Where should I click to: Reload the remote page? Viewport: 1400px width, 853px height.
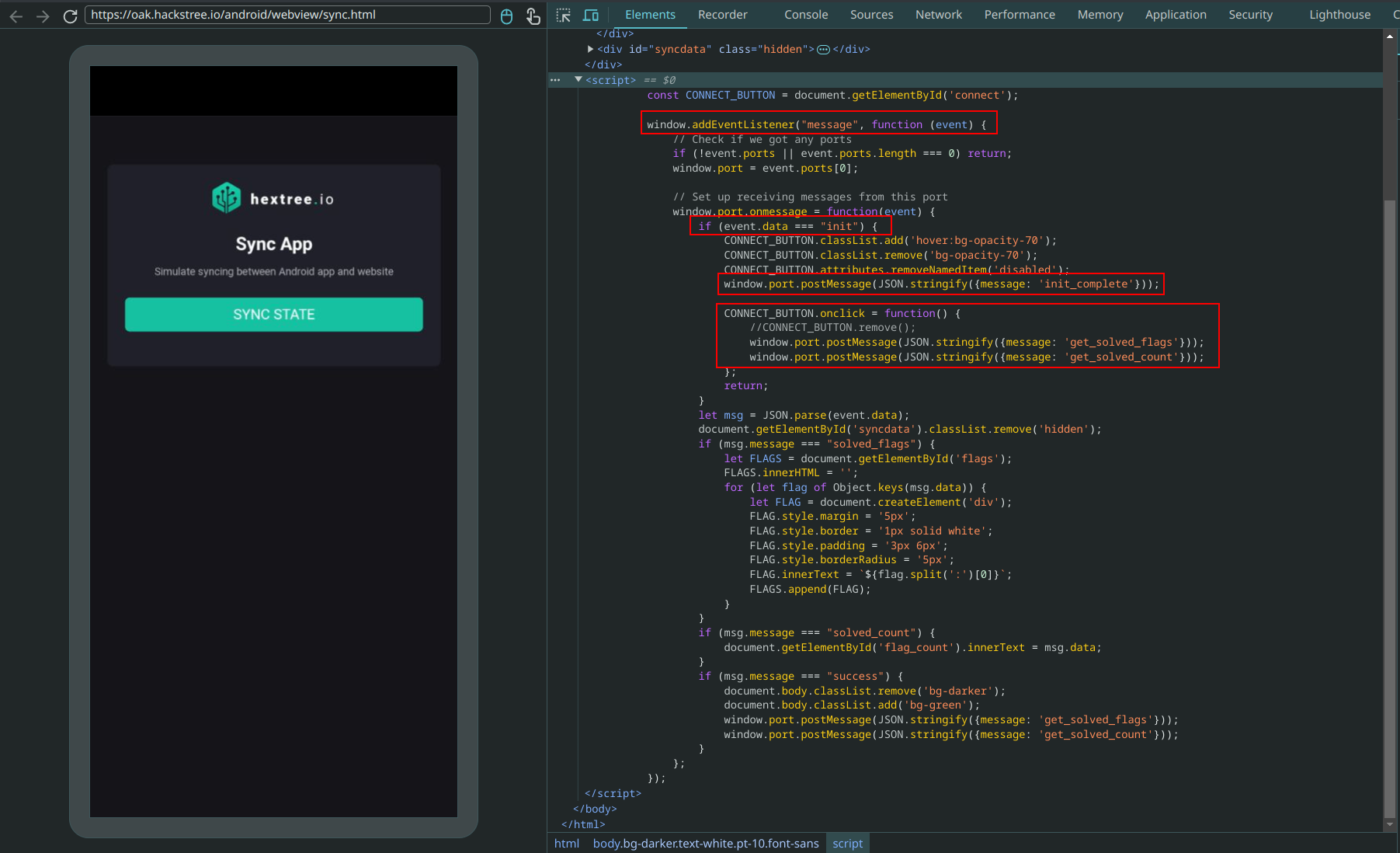pyautogui.click(x=70, y=16)
